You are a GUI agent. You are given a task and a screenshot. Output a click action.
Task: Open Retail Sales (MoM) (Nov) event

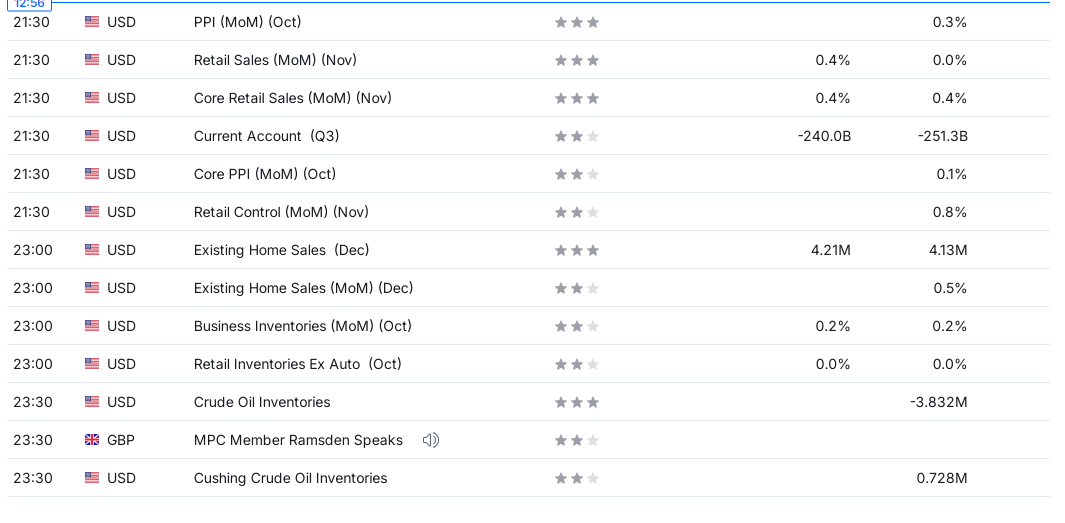click(275, 60)
